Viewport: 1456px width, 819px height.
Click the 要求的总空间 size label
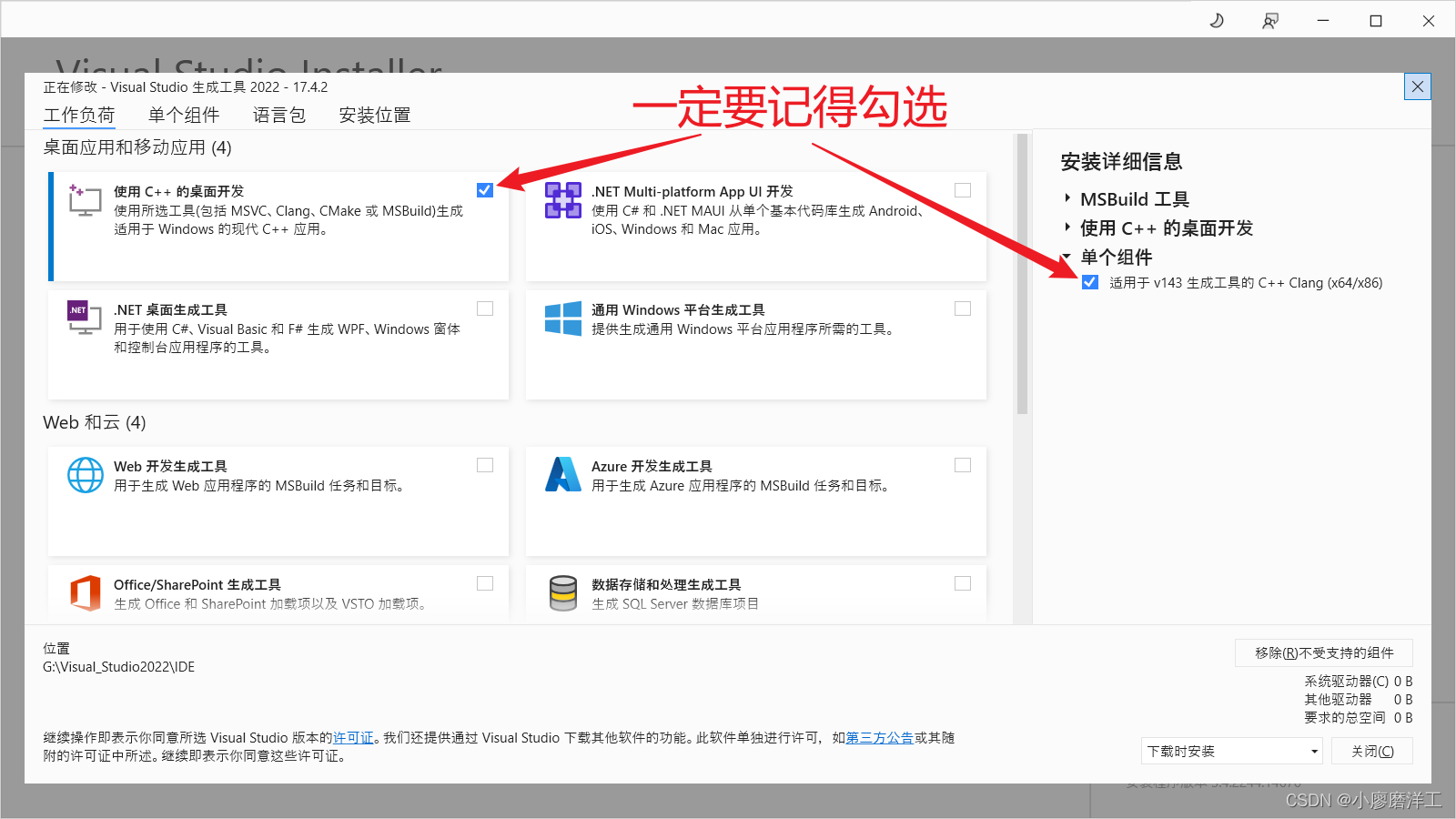pyautogui.click(x=1345, y=717)
